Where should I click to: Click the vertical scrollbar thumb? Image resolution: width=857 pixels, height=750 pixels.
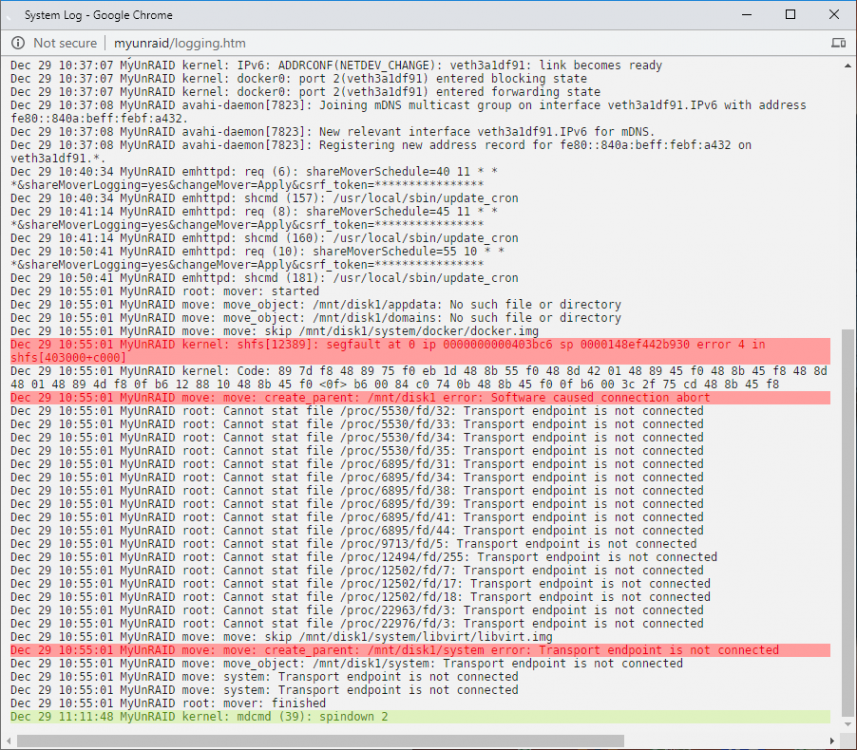848,523
